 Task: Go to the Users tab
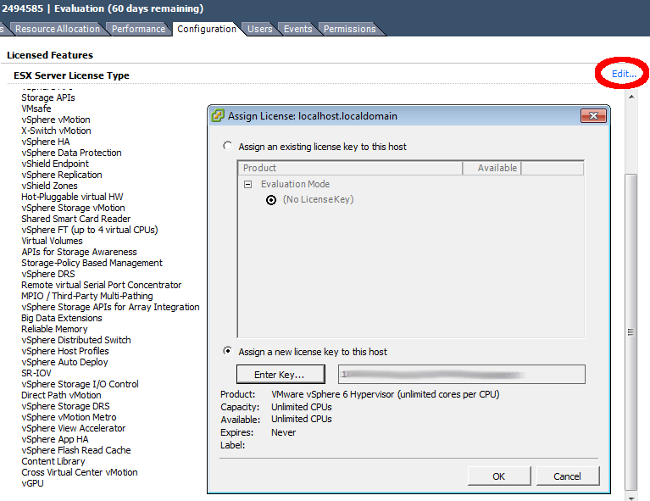(260, 29)
